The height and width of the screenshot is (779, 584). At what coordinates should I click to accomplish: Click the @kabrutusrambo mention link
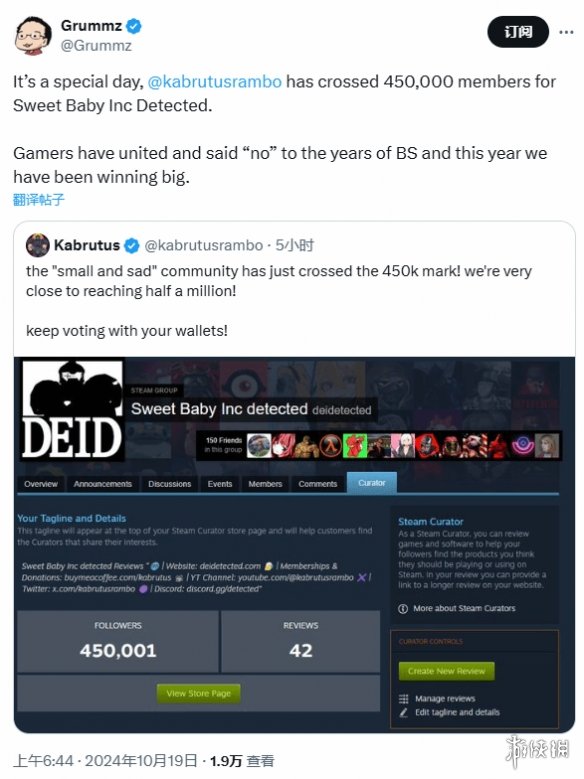click(x=215, y=81)
